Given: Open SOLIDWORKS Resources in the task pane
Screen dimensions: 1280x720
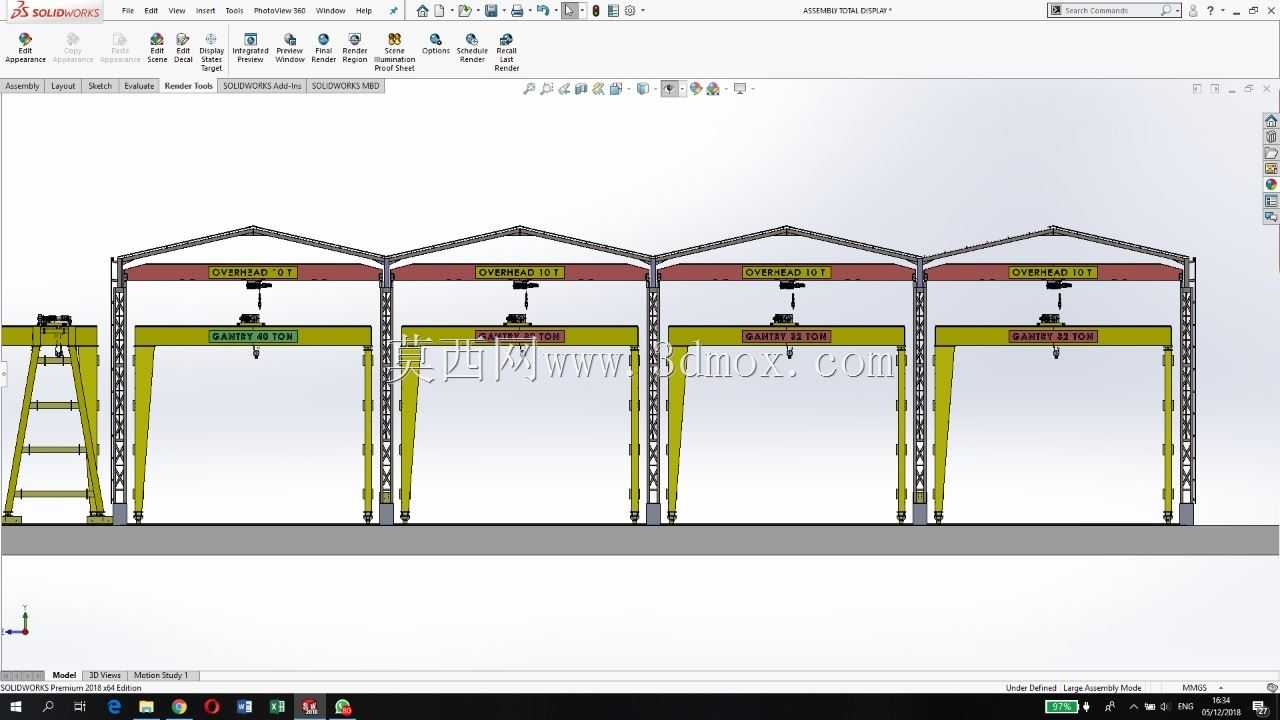Looking at the screenshot, I should [x=1271, y=121].
